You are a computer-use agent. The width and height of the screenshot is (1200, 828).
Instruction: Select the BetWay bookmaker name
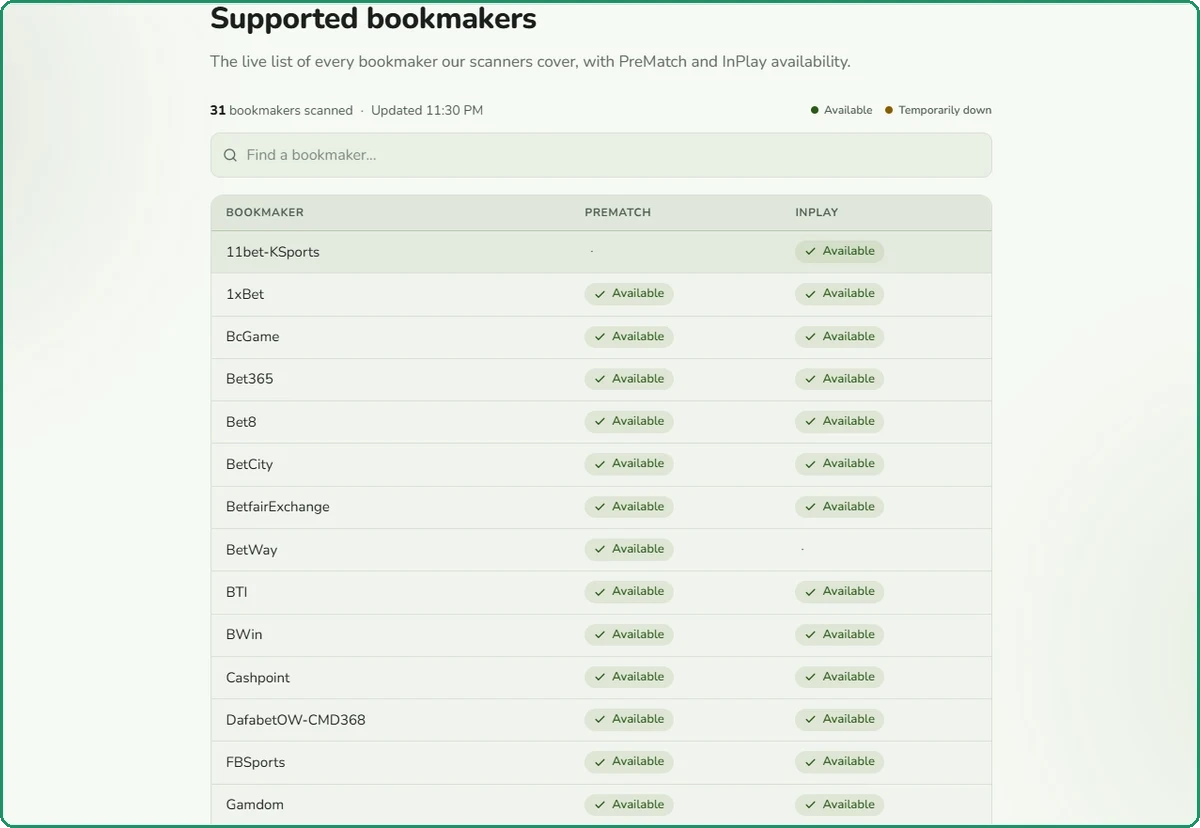[x=252, y=550]
